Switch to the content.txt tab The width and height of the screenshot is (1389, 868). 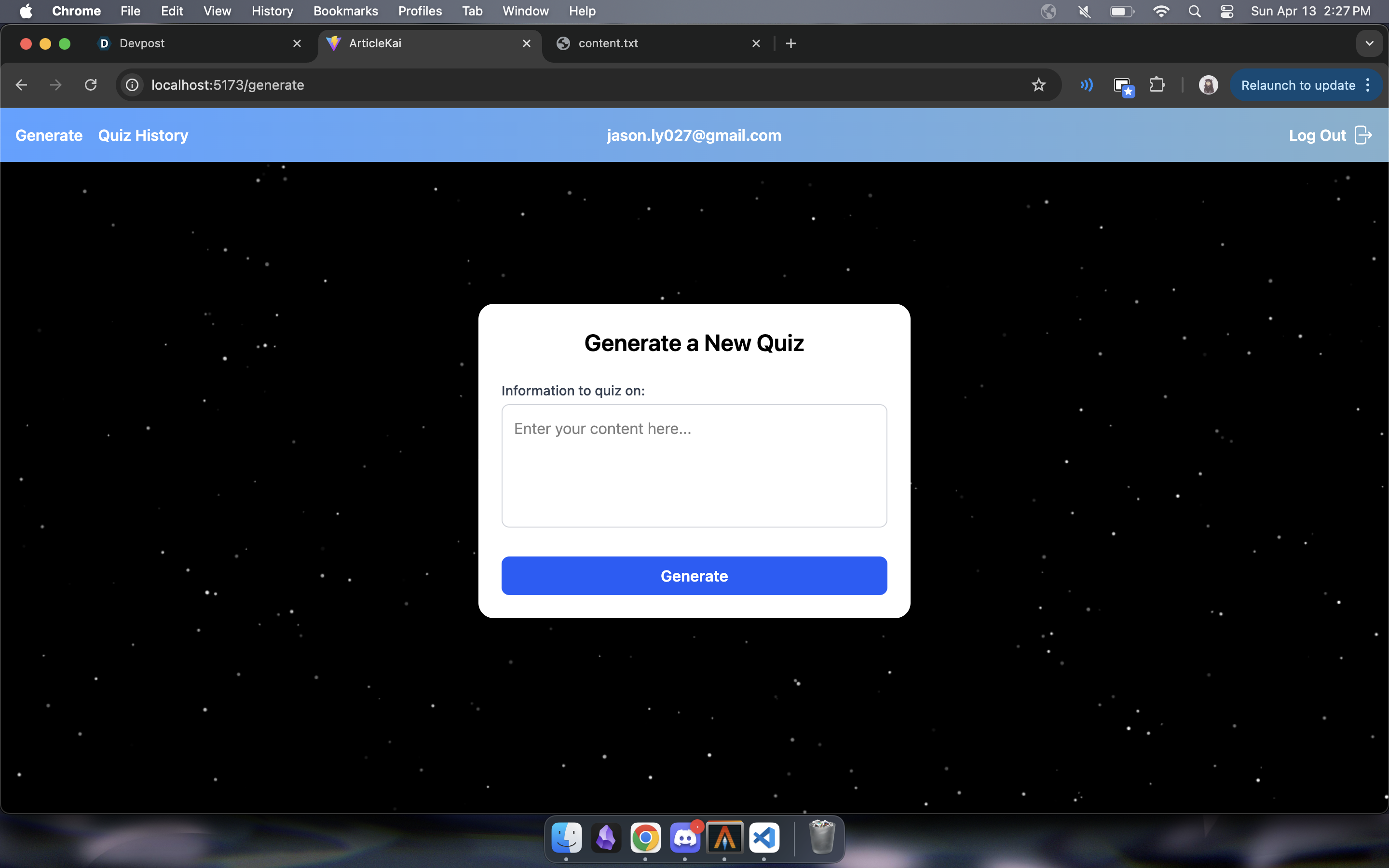(608, 43)
